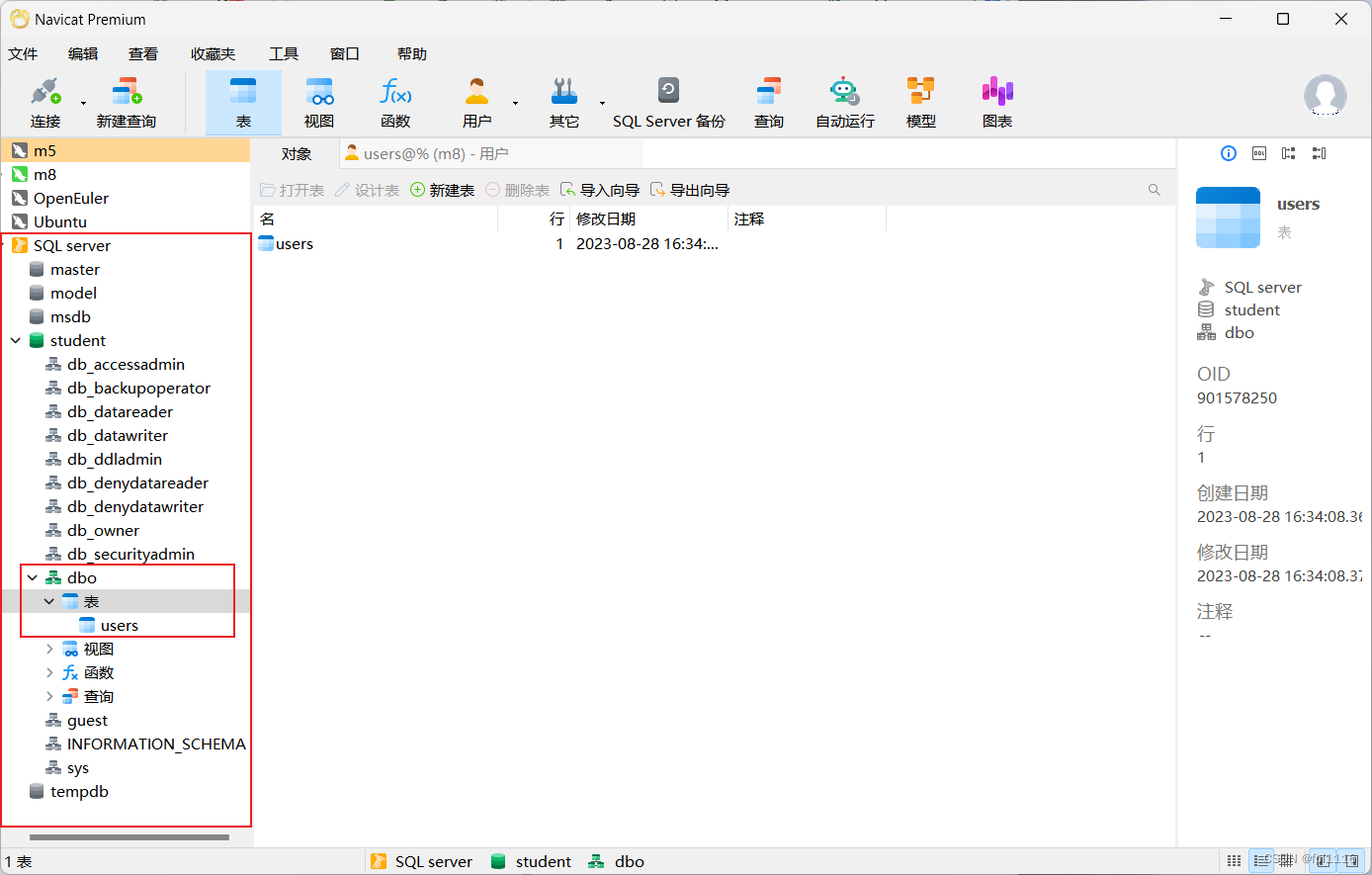The height and width of the screenshot is (875, 1372).
Task: Create a table with 新建表
Action: [442, 190]
